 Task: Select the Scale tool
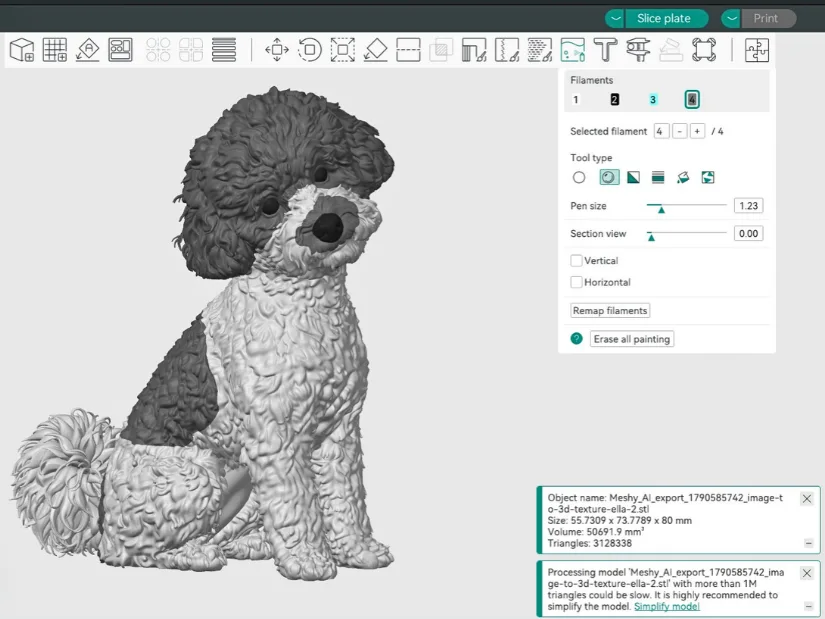pos(343,49)
